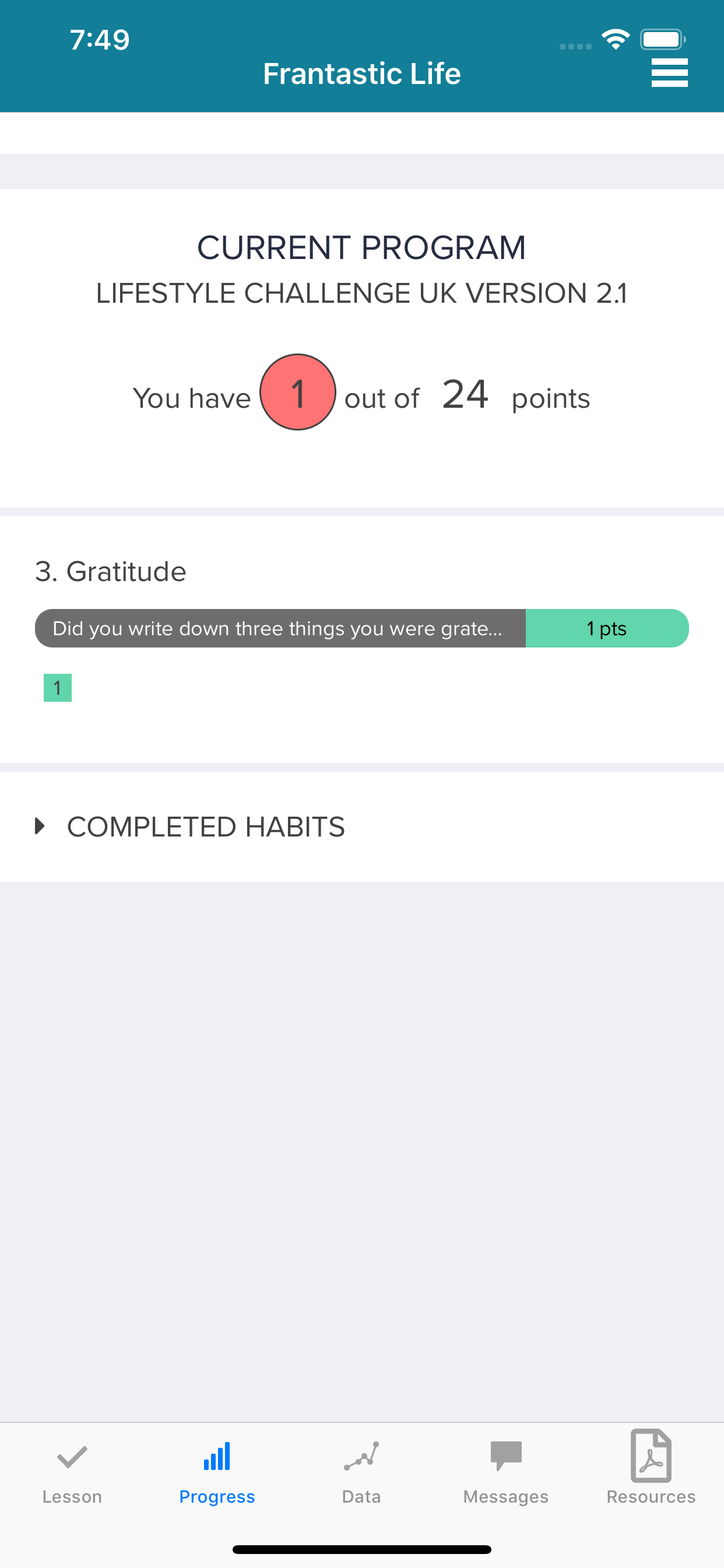
Task: Open the Messages speech bubble icon
Action: tap(506, 1456)
